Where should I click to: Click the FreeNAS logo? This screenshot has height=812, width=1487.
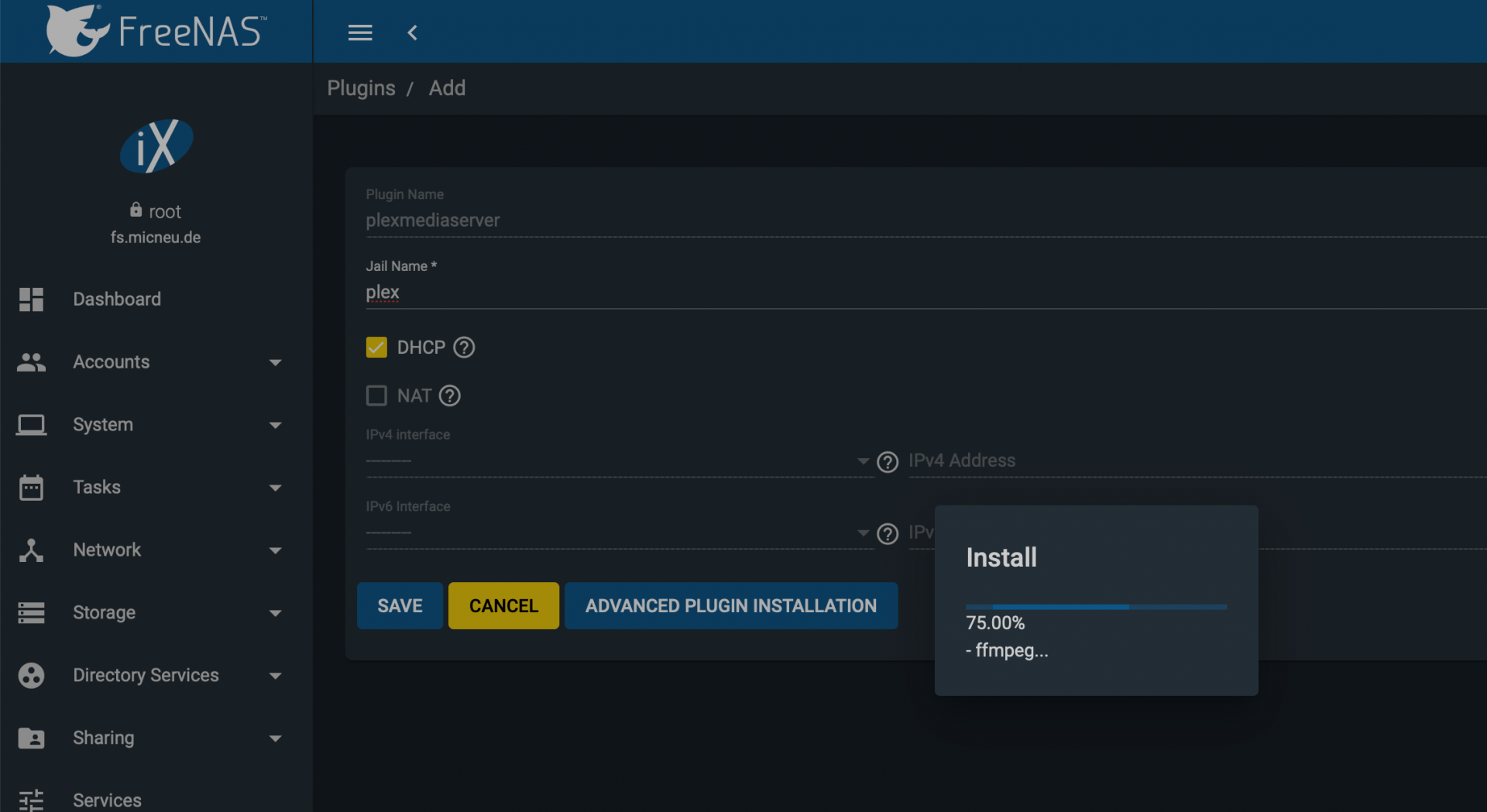coord(156,31)
